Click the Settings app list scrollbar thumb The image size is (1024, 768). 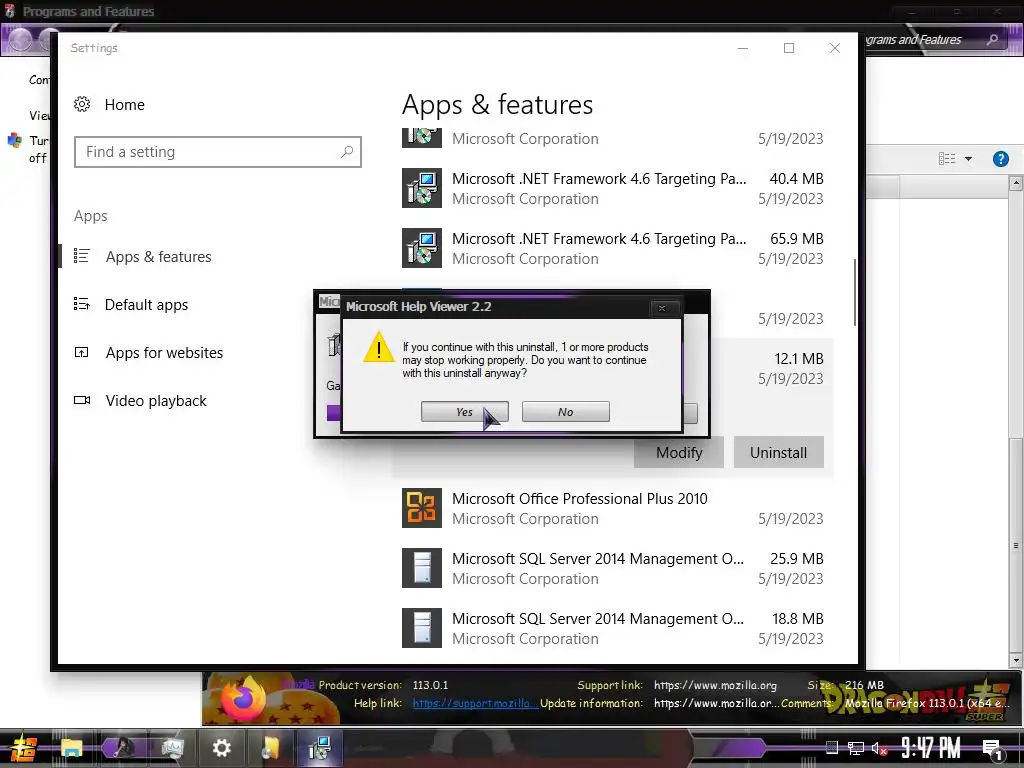tap(854, 292)
